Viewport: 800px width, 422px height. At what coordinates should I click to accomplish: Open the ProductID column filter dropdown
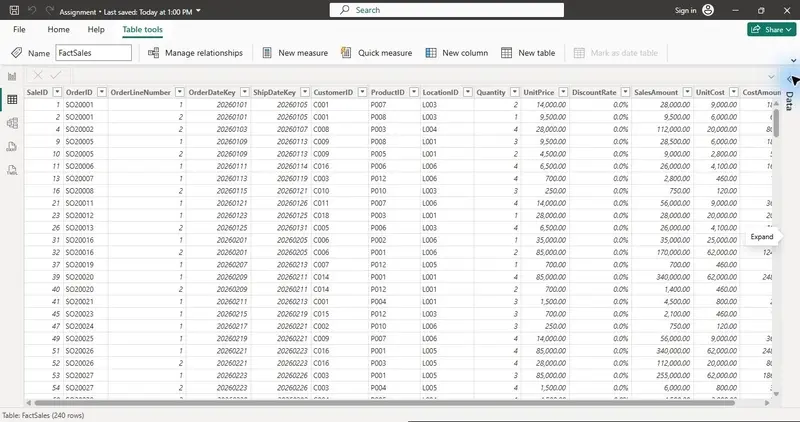414,92
